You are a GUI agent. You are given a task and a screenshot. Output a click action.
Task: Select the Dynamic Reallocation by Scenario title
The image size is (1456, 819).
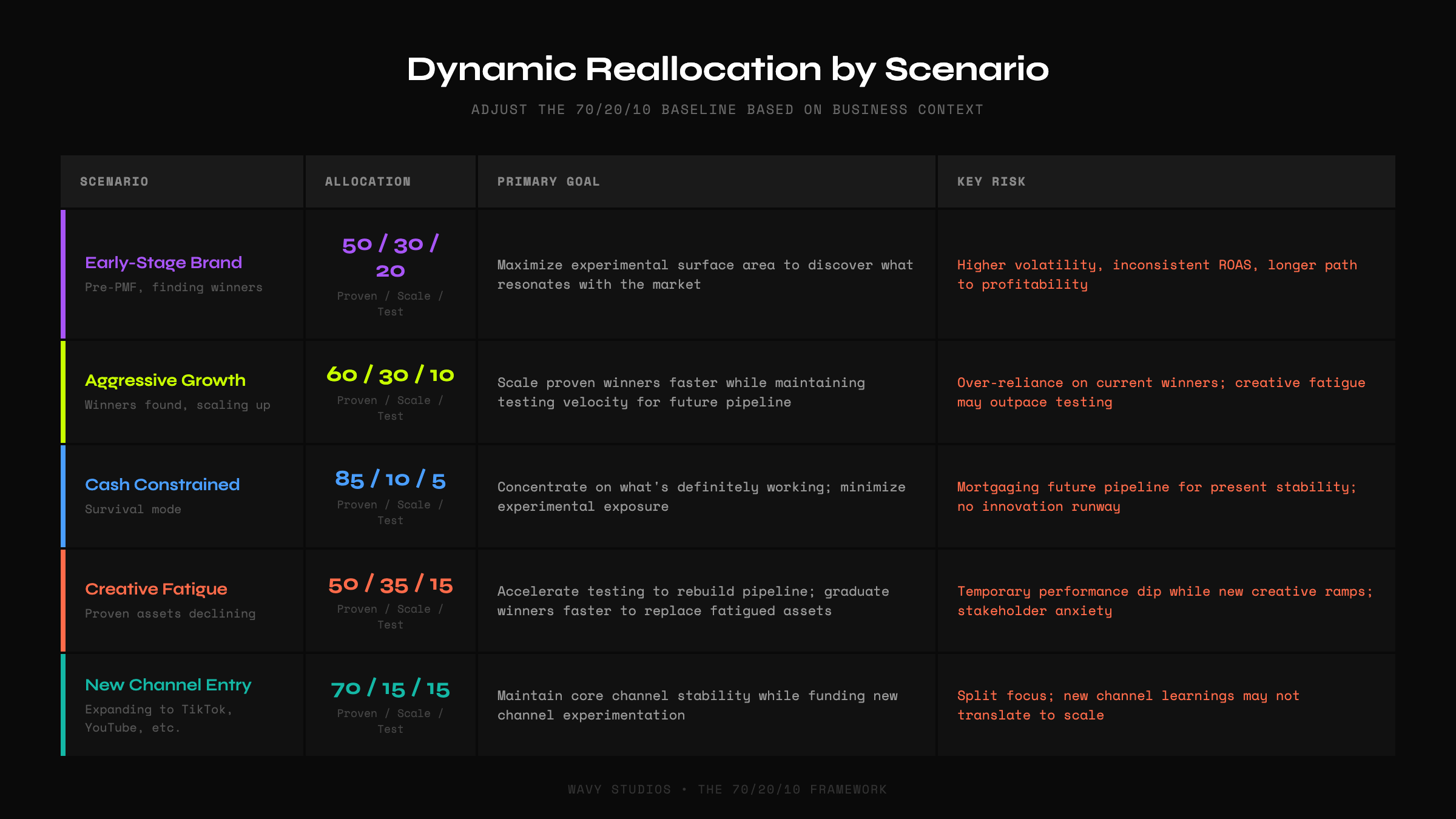coord(728,69)
